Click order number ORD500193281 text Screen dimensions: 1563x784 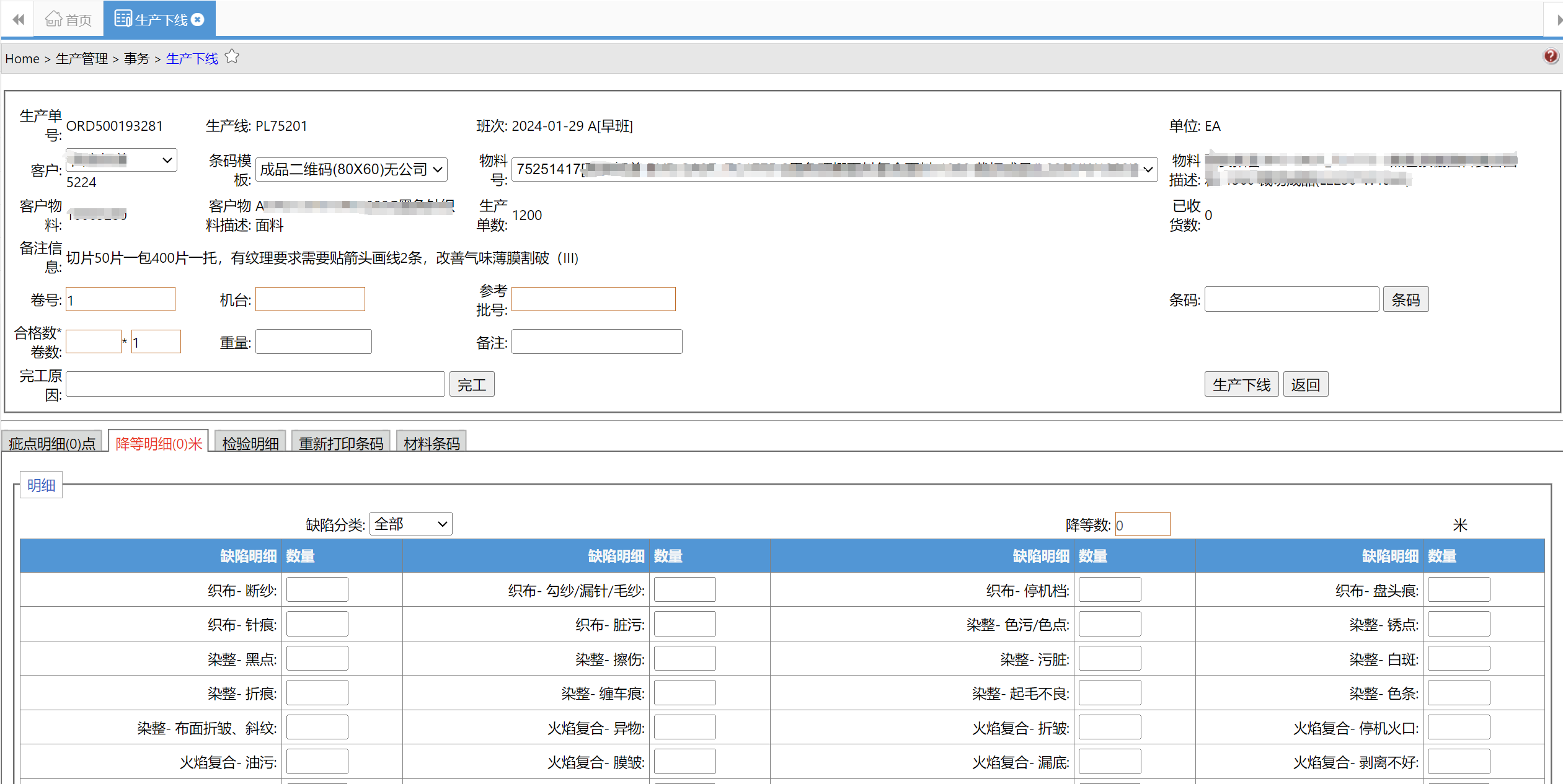[115, 126]
